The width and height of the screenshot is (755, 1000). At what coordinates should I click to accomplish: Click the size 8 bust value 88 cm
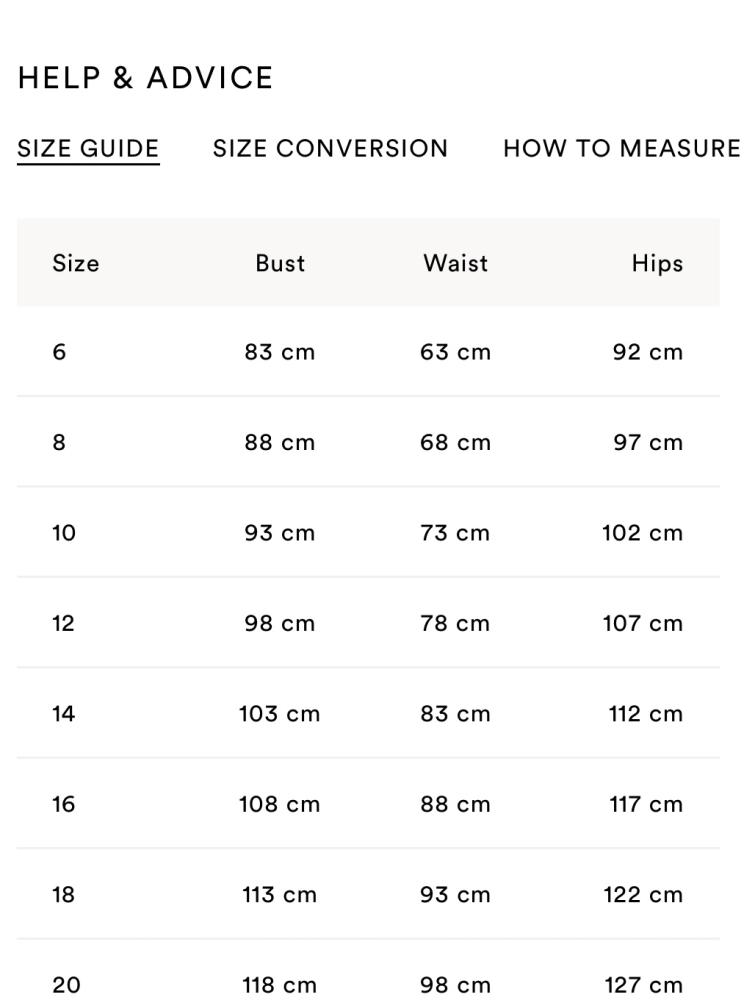[x=279, y=442]
